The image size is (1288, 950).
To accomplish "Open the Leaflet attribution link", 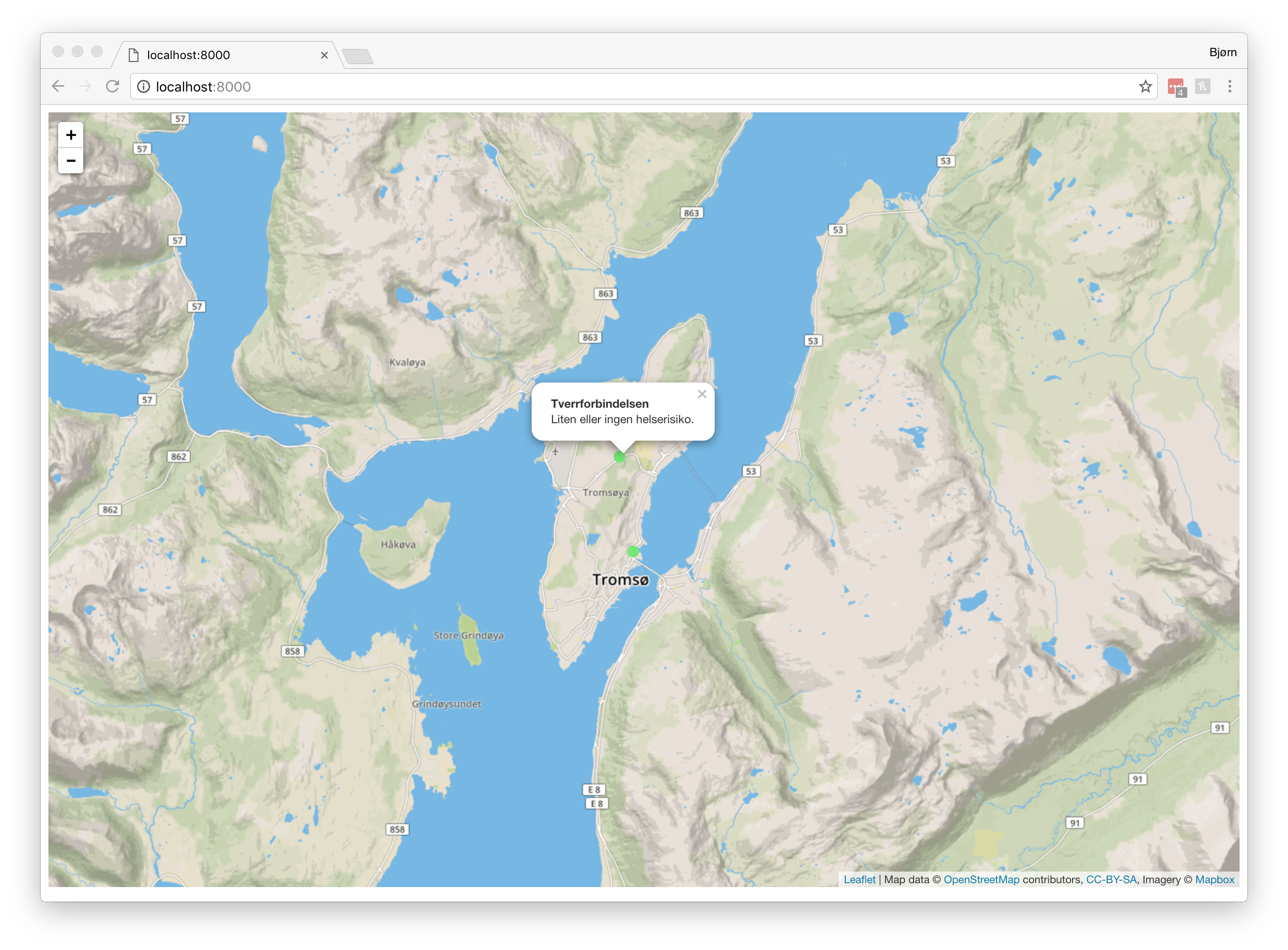I will [x=859, y=879].
